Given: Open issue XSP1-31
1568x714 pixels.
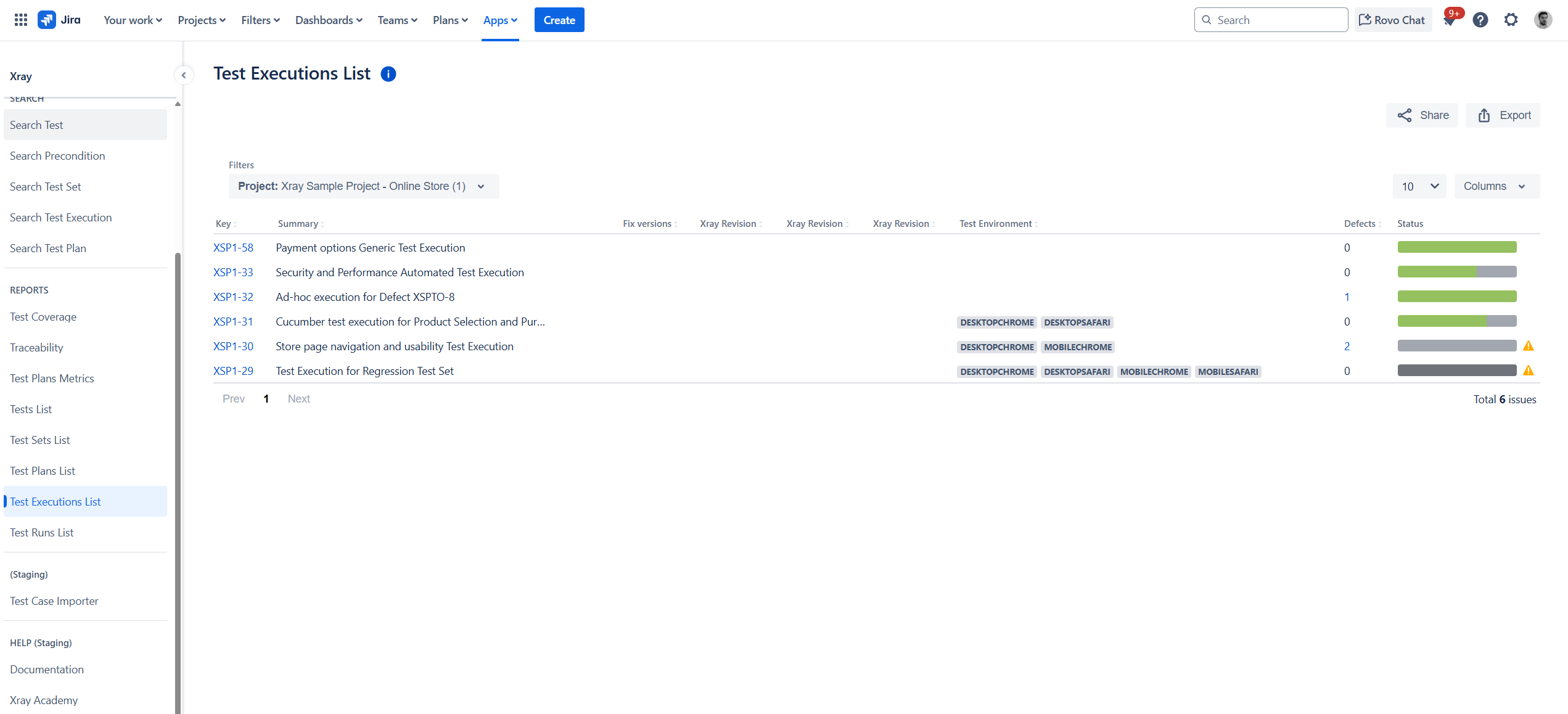Looking at the screenshot, I should (x=233, y=321).
